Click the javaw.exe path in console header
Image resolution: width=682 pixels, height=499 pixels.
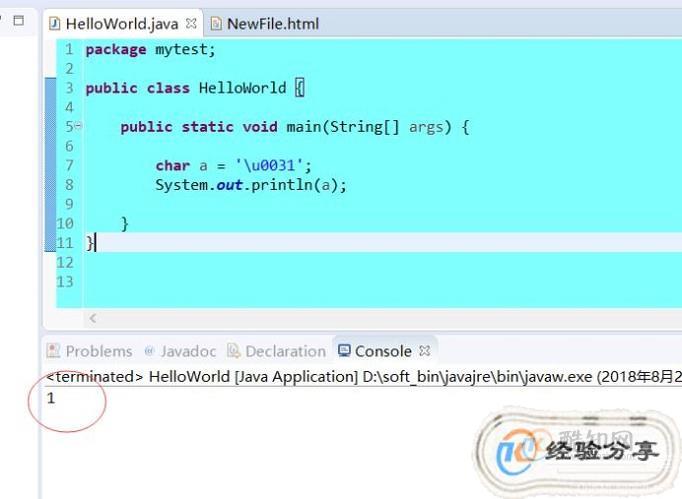point(477,377)
